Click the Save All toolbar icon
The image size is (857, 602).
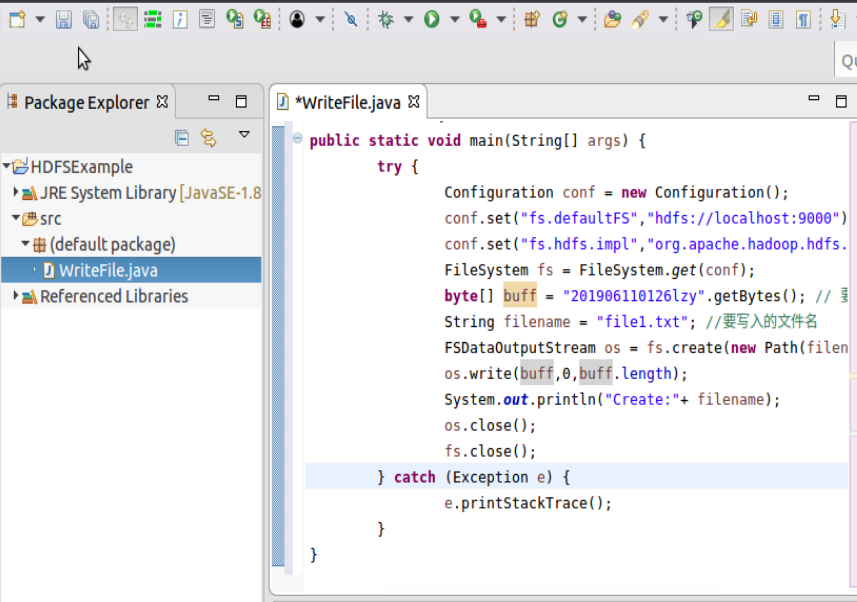91,19
